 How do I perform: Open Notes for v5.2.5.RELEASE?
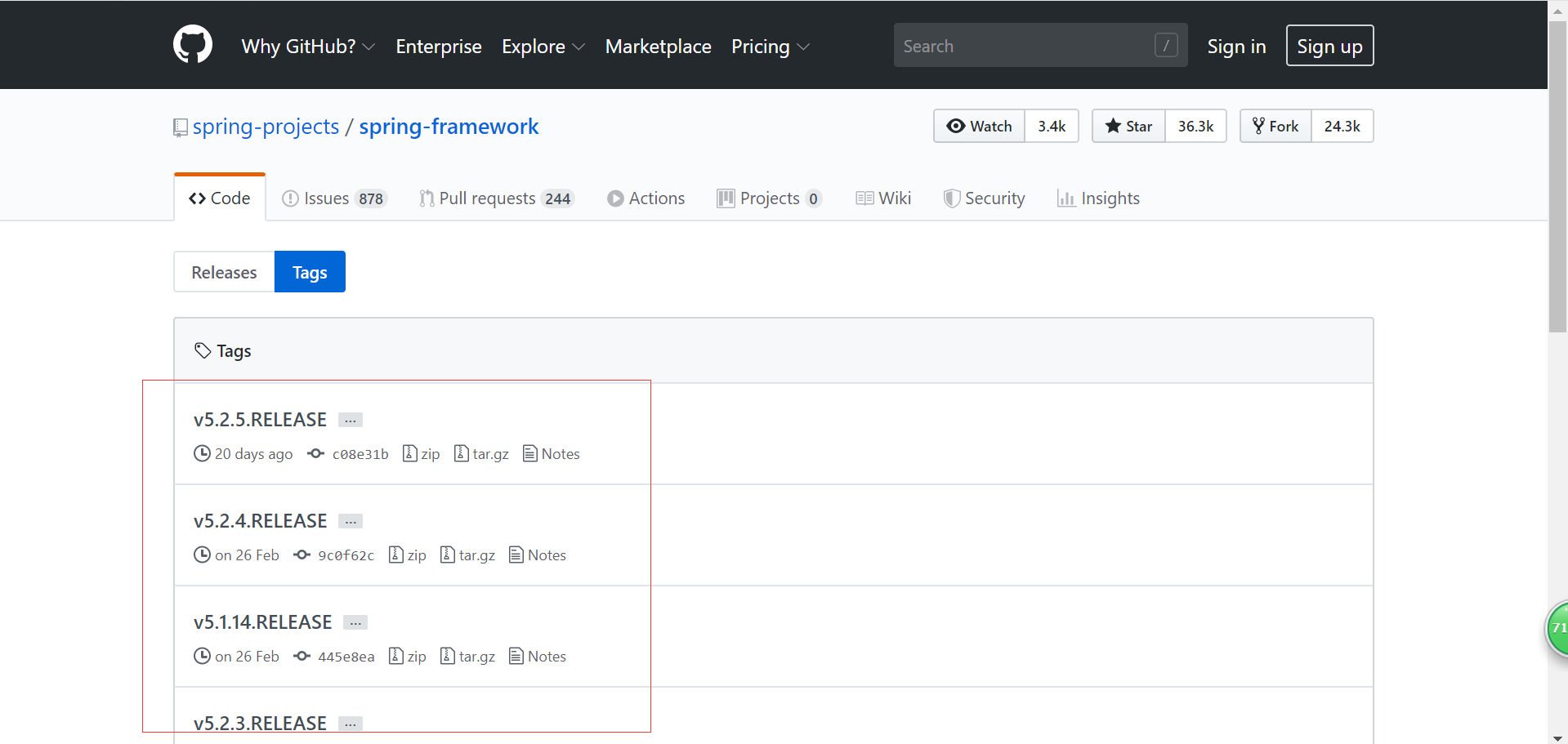(x=552, y=453)
